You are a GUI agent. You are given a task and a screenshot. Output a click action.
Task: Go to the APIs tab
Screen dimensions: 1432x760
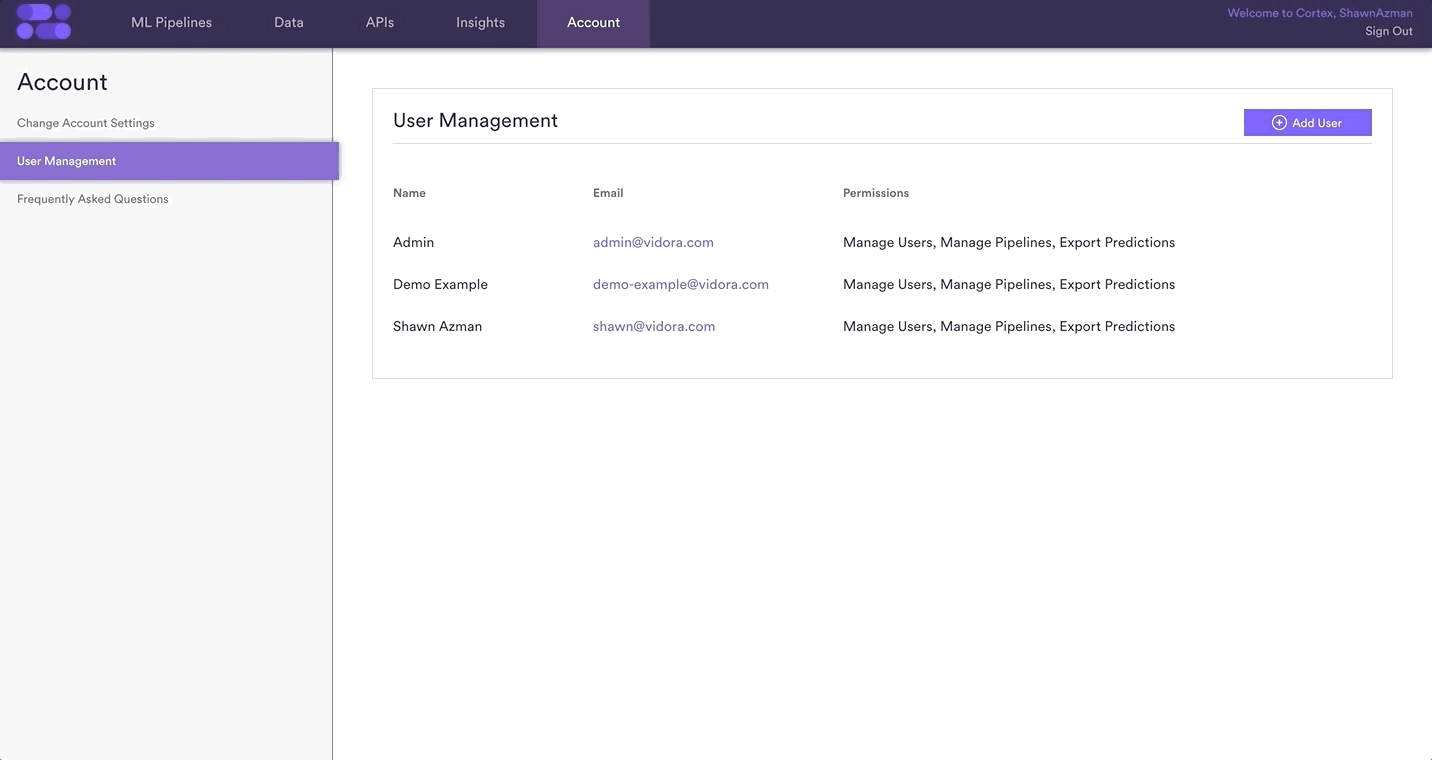click(x=380, y=23)
